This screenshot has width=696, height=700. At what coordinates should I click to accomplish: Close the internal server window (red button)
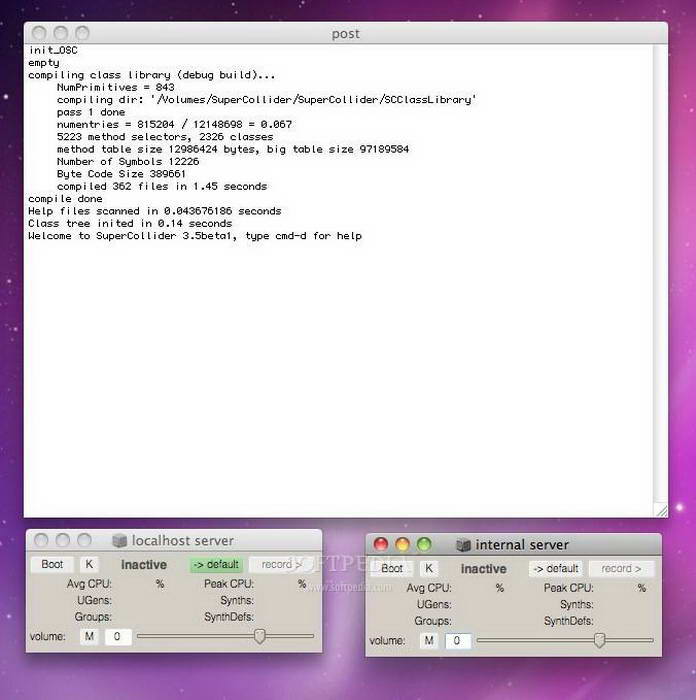381,544
